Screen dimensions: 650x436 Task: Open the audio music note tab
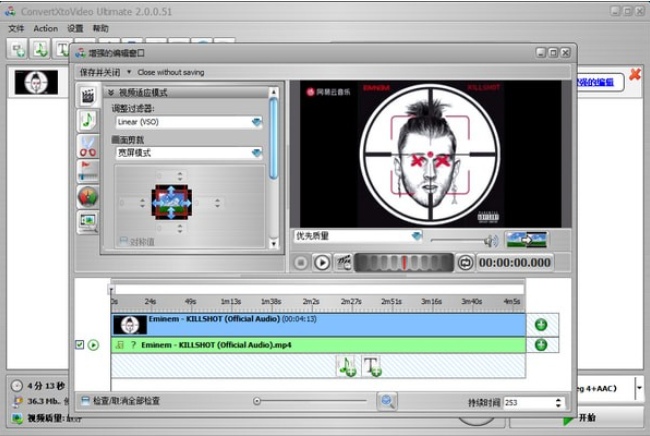[x=88, y=121]
